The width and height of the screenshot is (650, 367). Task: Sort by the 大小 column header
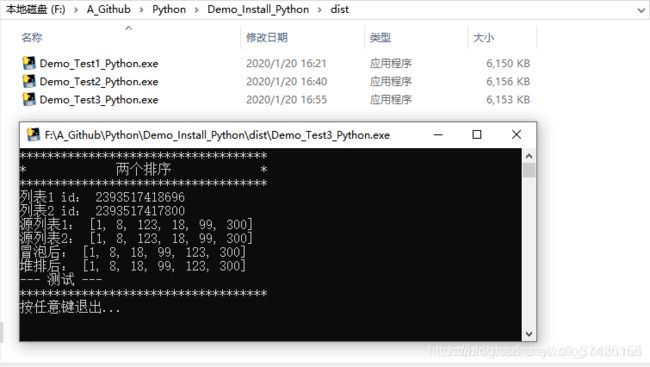(483, 37)
